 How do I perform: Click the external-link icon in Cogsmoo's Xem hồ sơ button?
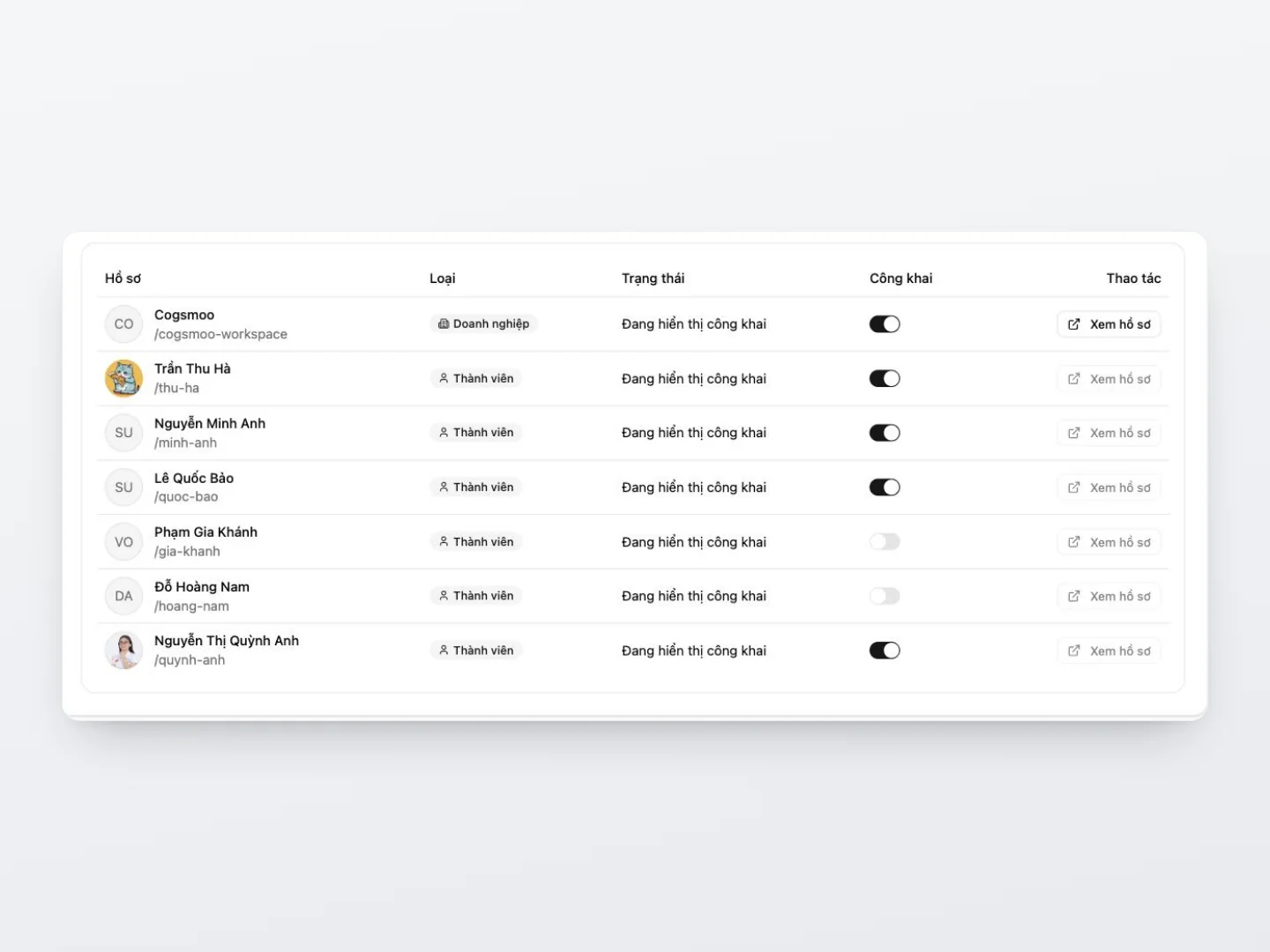[x=1073, y=324]
